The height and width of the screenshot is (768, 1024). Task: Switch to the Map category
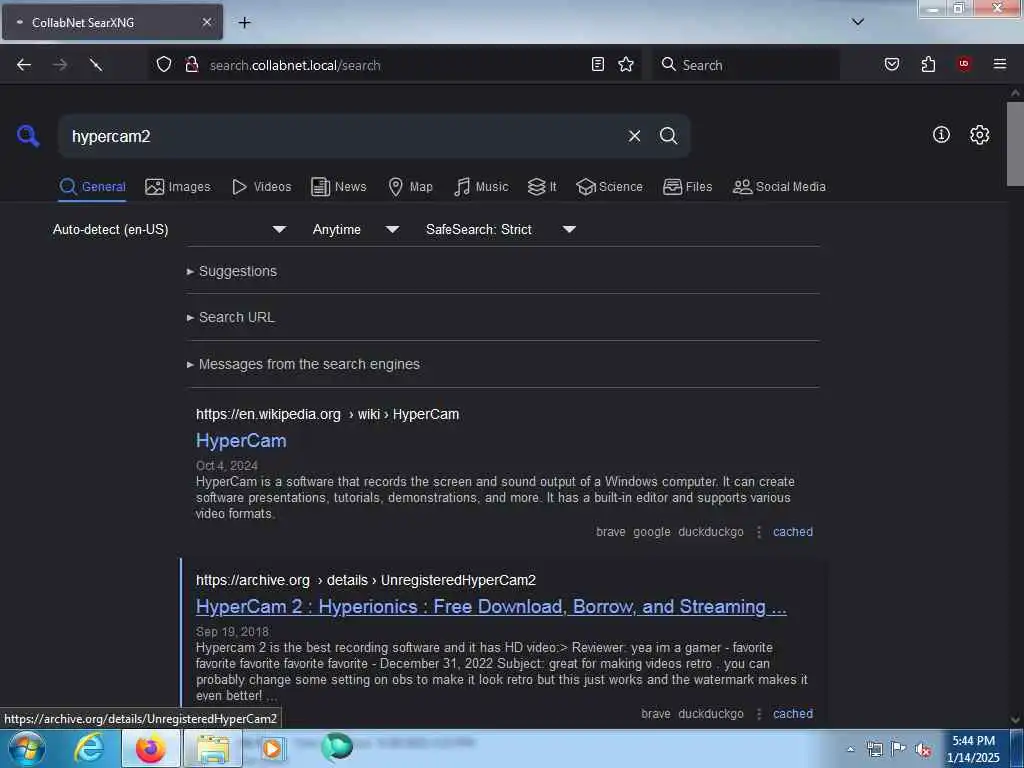point(410,187)
